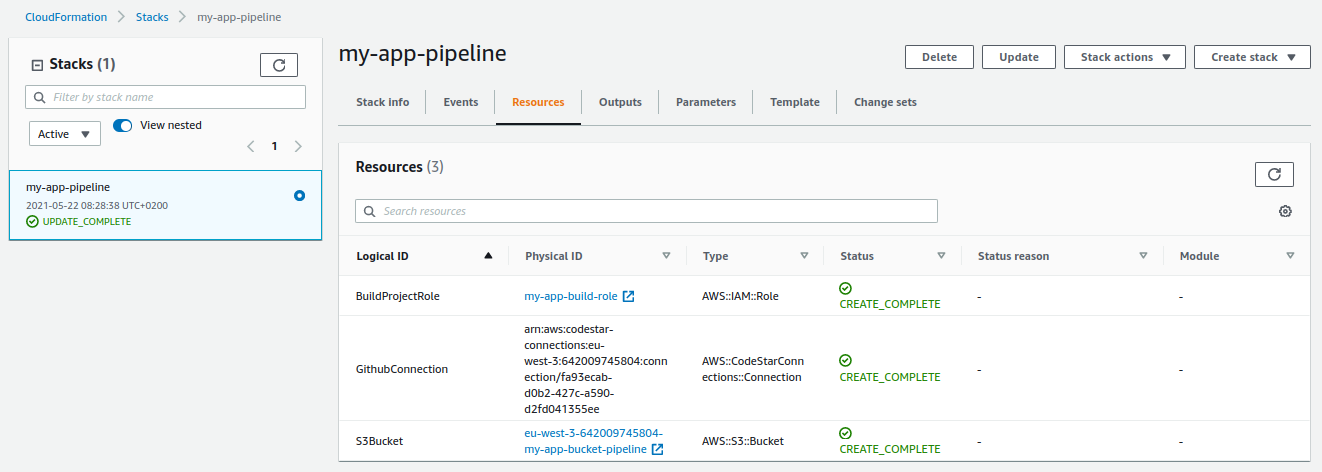Screen dimensions: 1322x472
Task: Click the Search resources field
Action: (x=646, y=211)
